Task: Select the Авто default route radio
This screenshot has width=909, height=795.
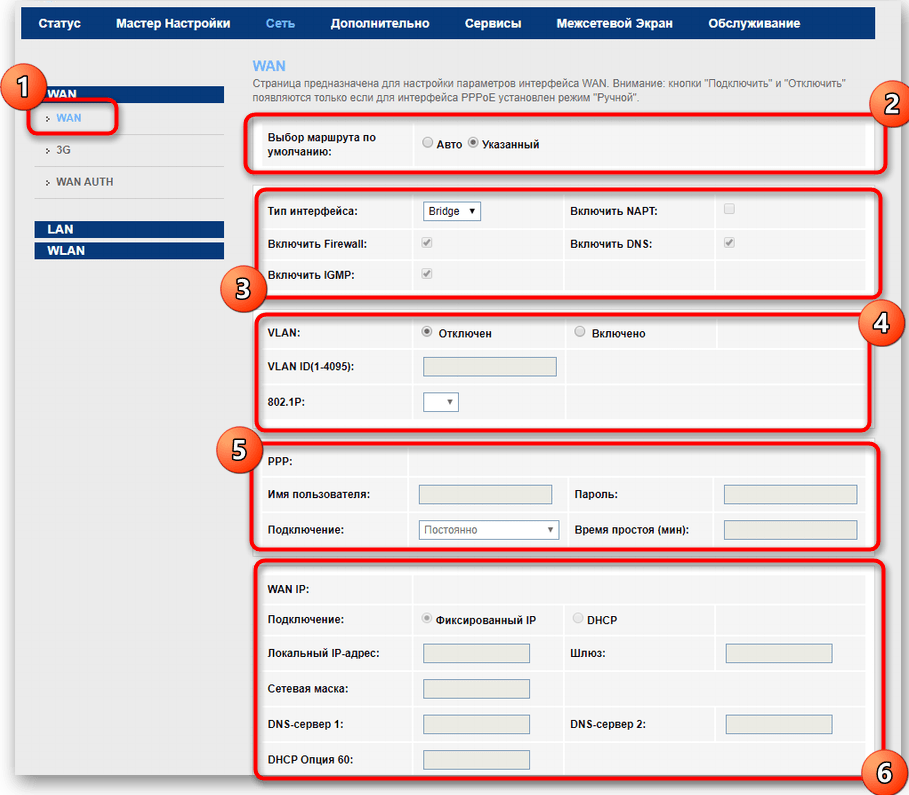Action: pyautogui.click(x=428, y=144)
